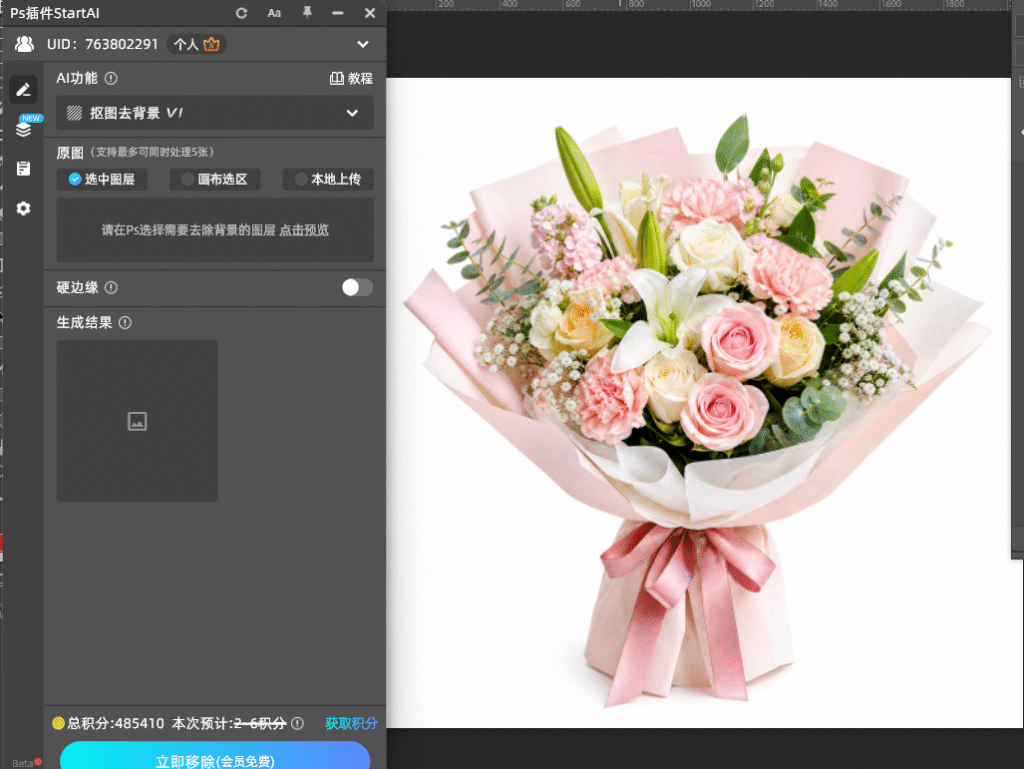Select the 画布选区 radio option
Screen dimensions: 1024x769
click(215, 179)
